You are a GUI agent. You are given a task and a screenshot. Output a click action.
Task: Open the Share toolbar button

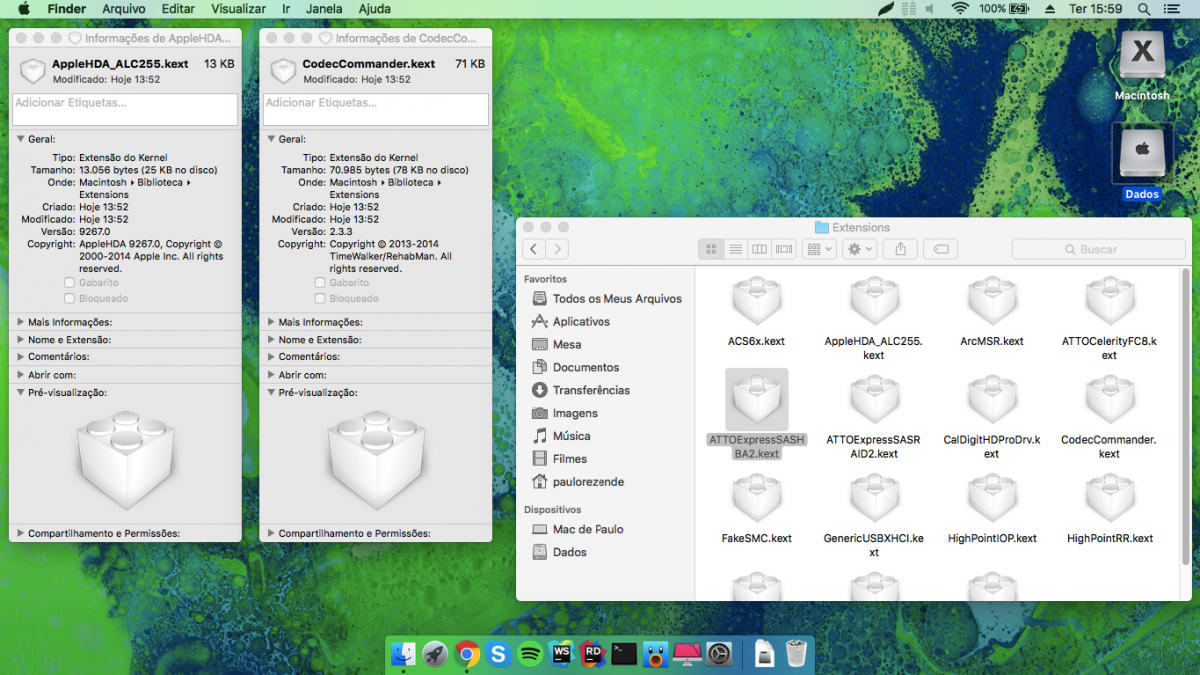900,249
